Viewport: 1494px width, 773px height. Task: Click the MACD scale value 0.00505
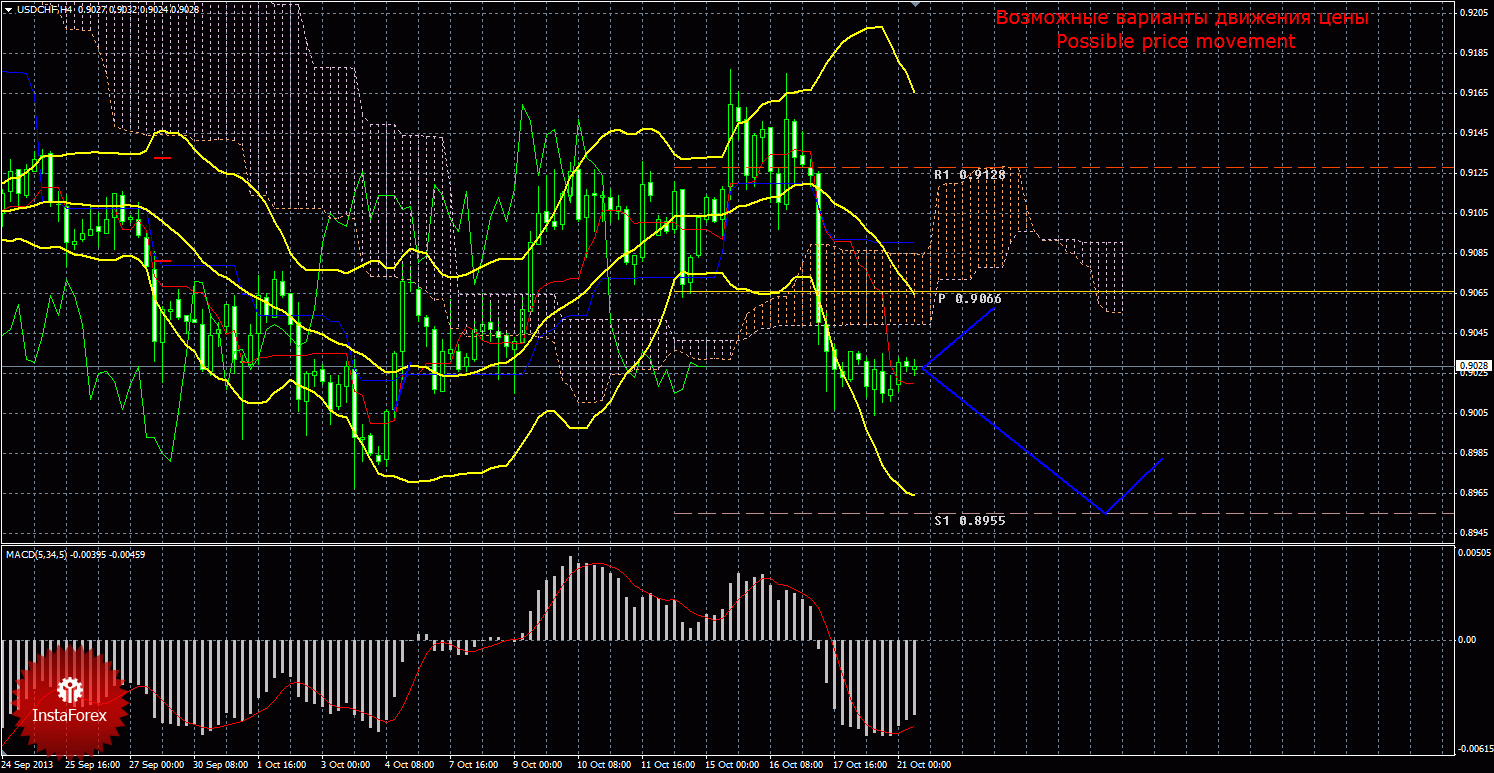click(x=1475, y=552)
